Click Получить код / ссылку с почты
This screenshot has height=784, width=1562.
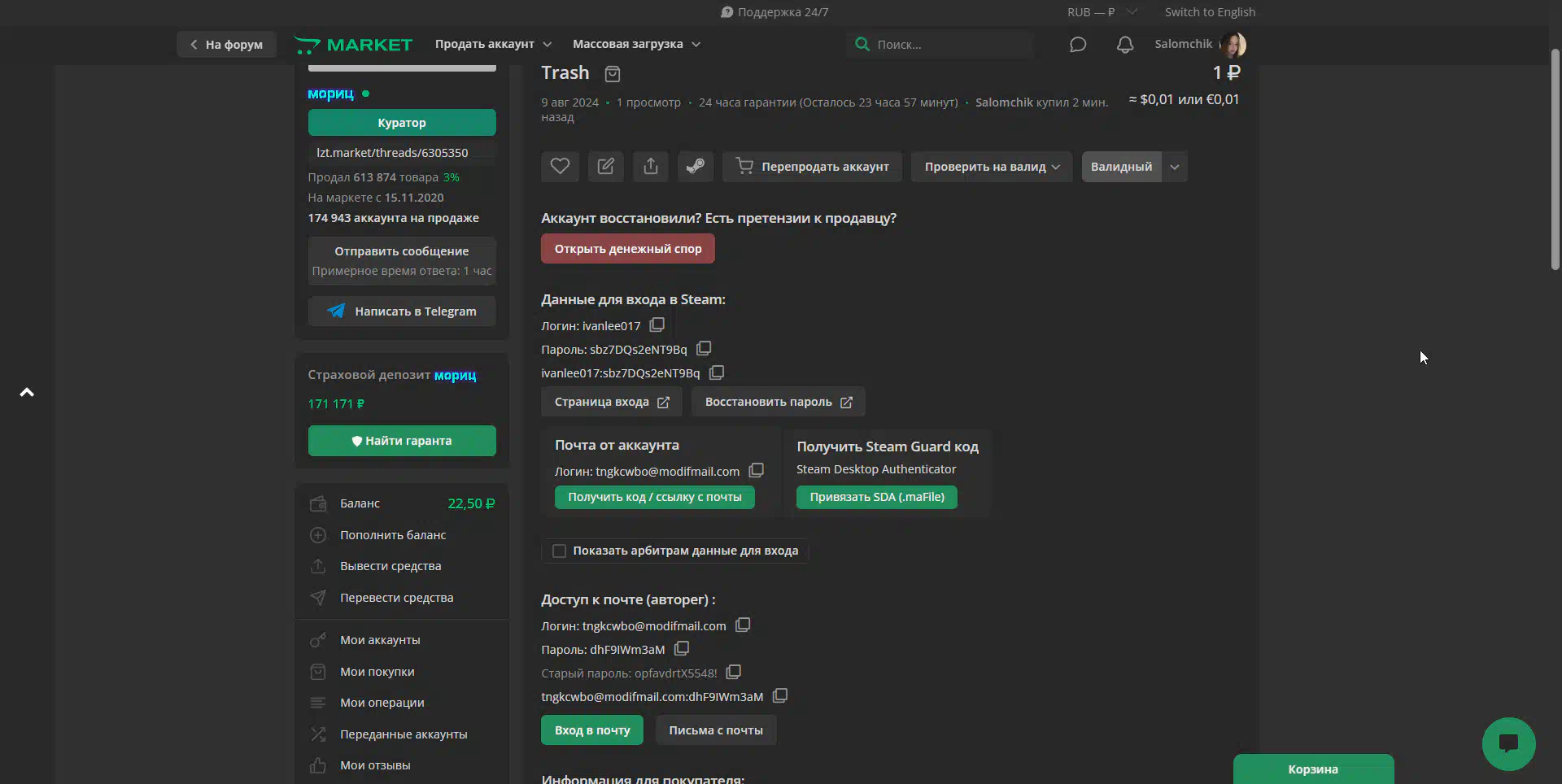pyautogui.click(x=655, y=497)
